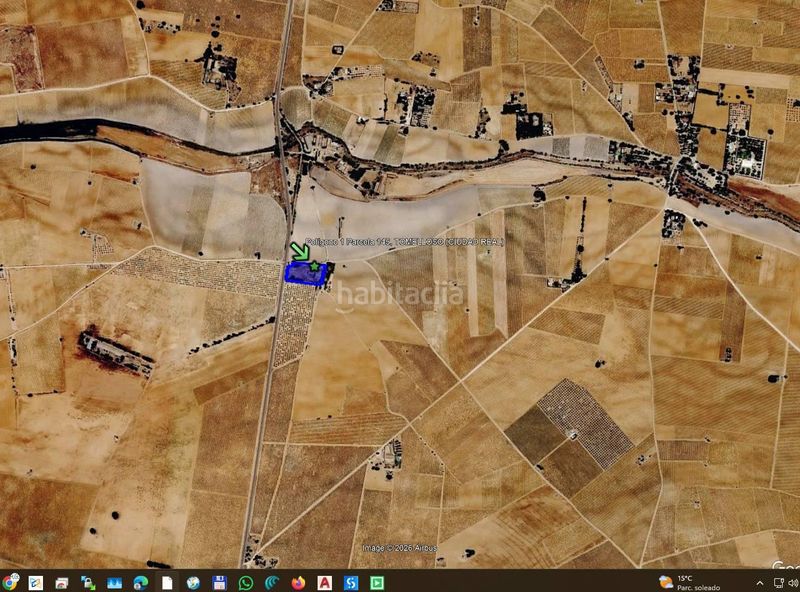The width and height of the screenshot is (800, 592).
Task: Launch Microsoft Edge from the taskbar
Action: (141, 582)
